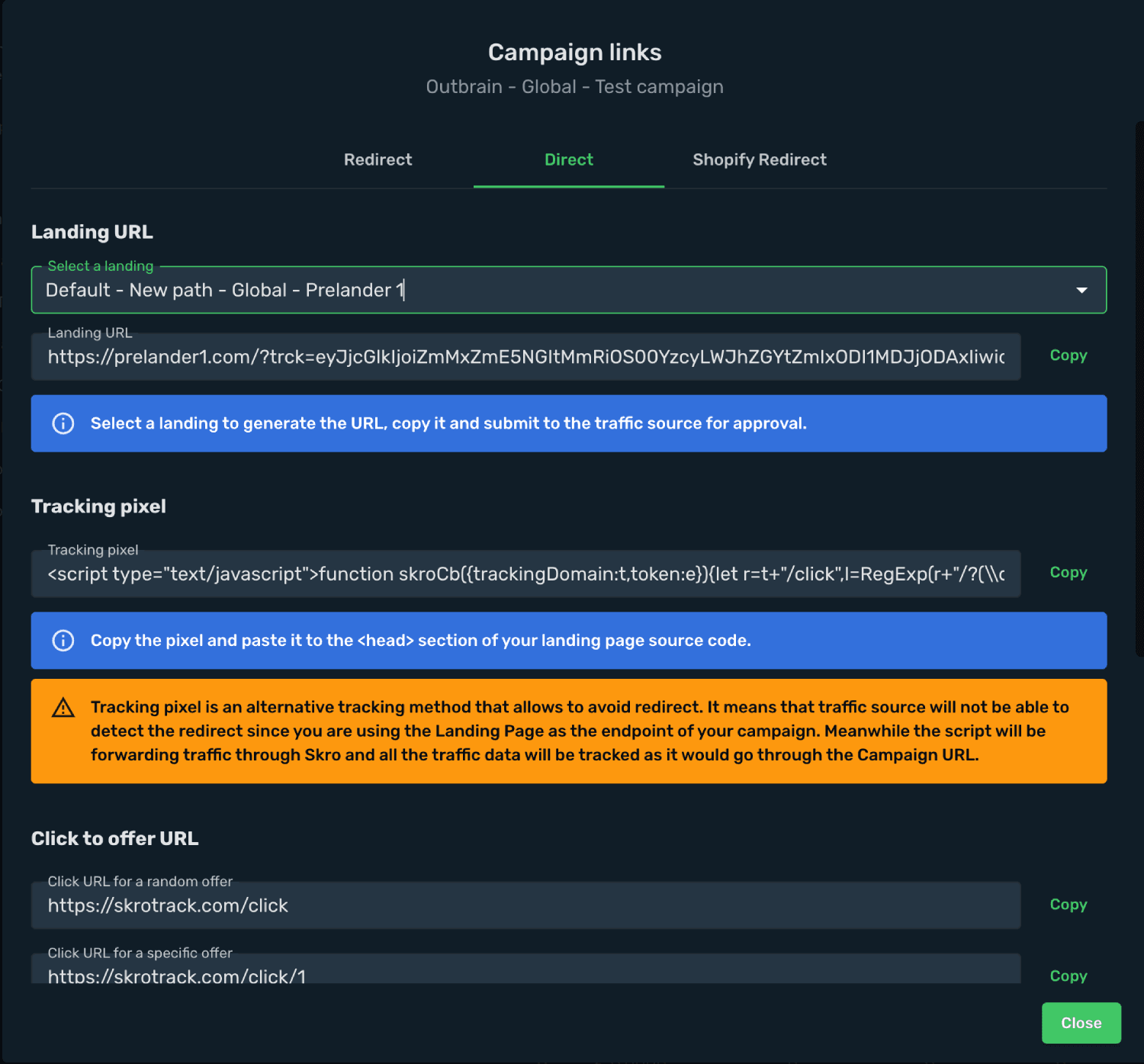This screenshot has width=1144, height=1064.
Task: Click the Landing URL section heading
Action: point(92,232)
